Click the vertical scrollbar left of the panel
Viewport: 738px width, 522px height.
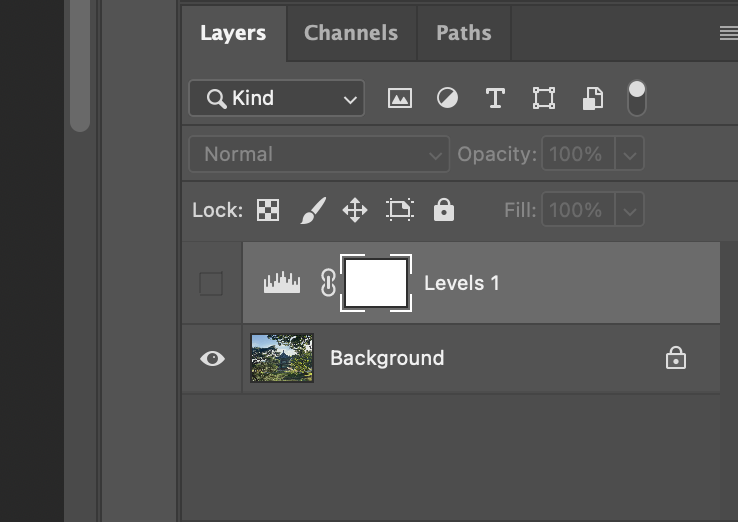point(80,66)
